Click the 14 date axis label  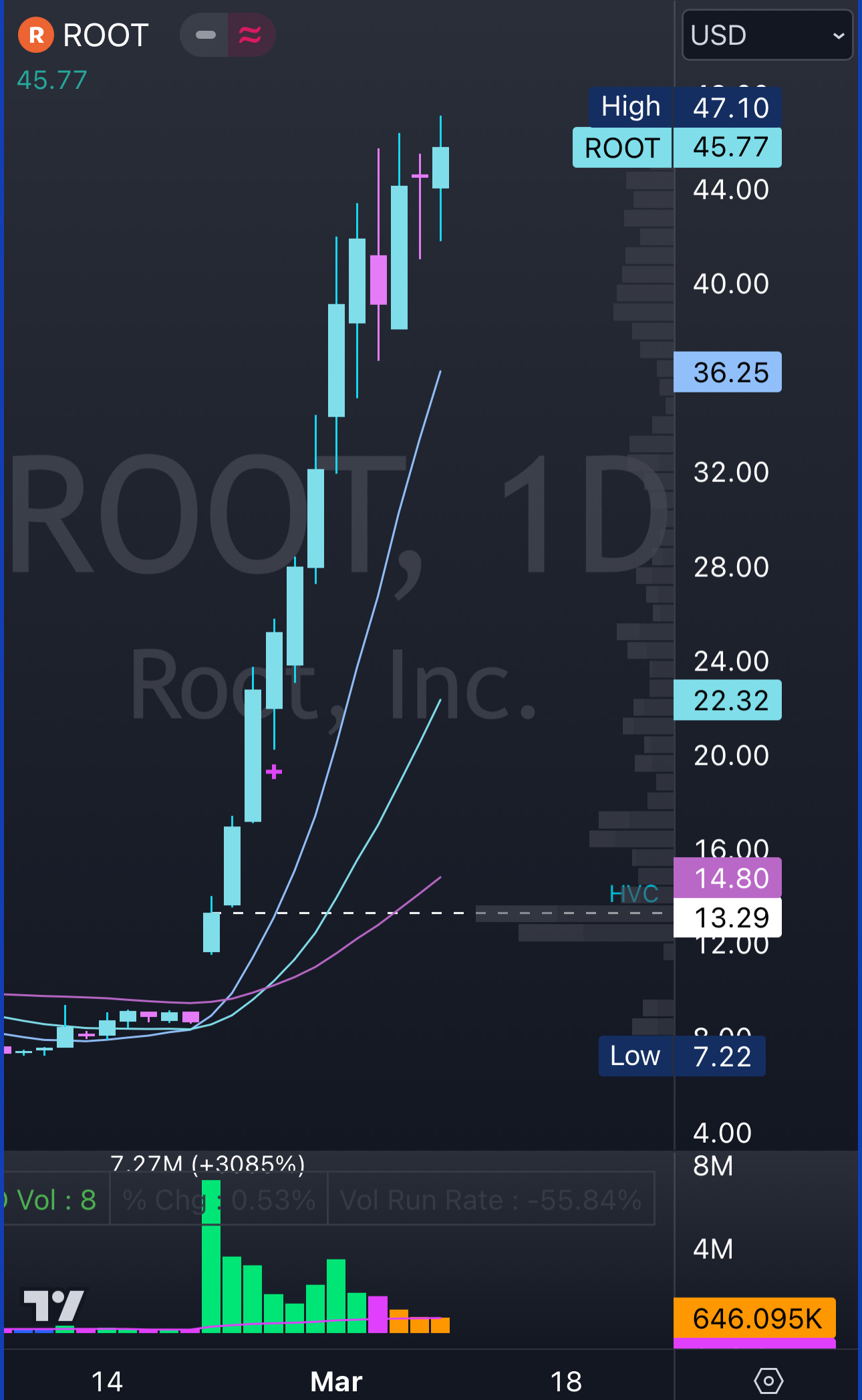coord(107,1381)
